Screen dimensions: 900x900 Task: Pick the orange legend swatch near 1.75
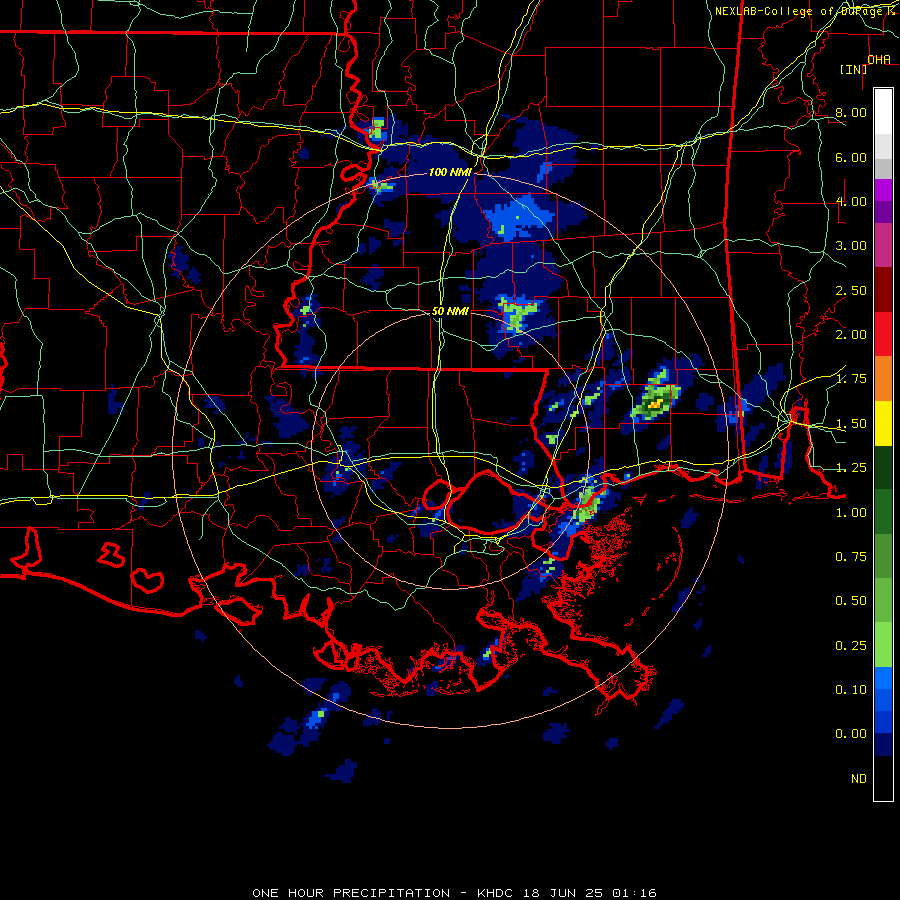tap(883, 379)
